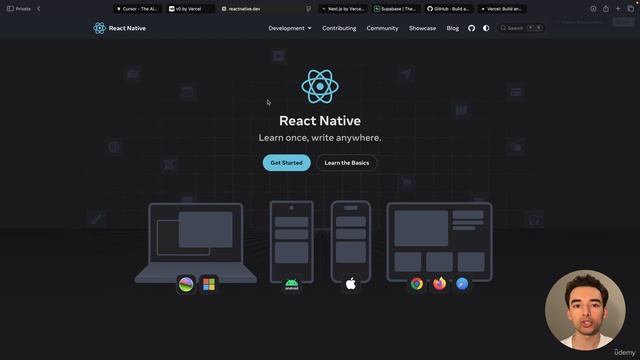640x360 pixels.
Task: Click the Get Started button
Action: (287, 163)
